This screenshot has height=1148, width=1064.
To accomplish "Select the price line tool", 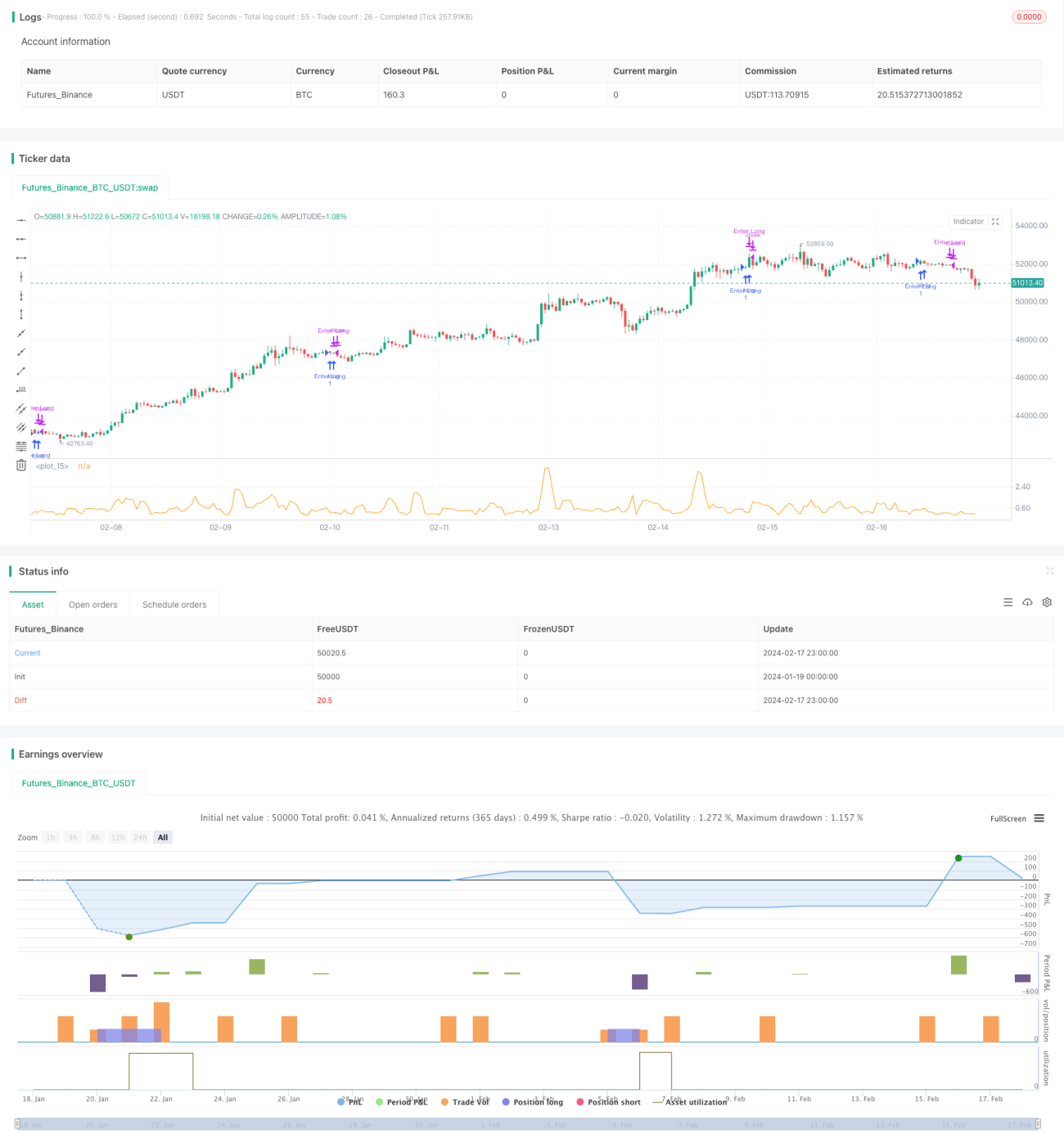I will click(21, 389).
